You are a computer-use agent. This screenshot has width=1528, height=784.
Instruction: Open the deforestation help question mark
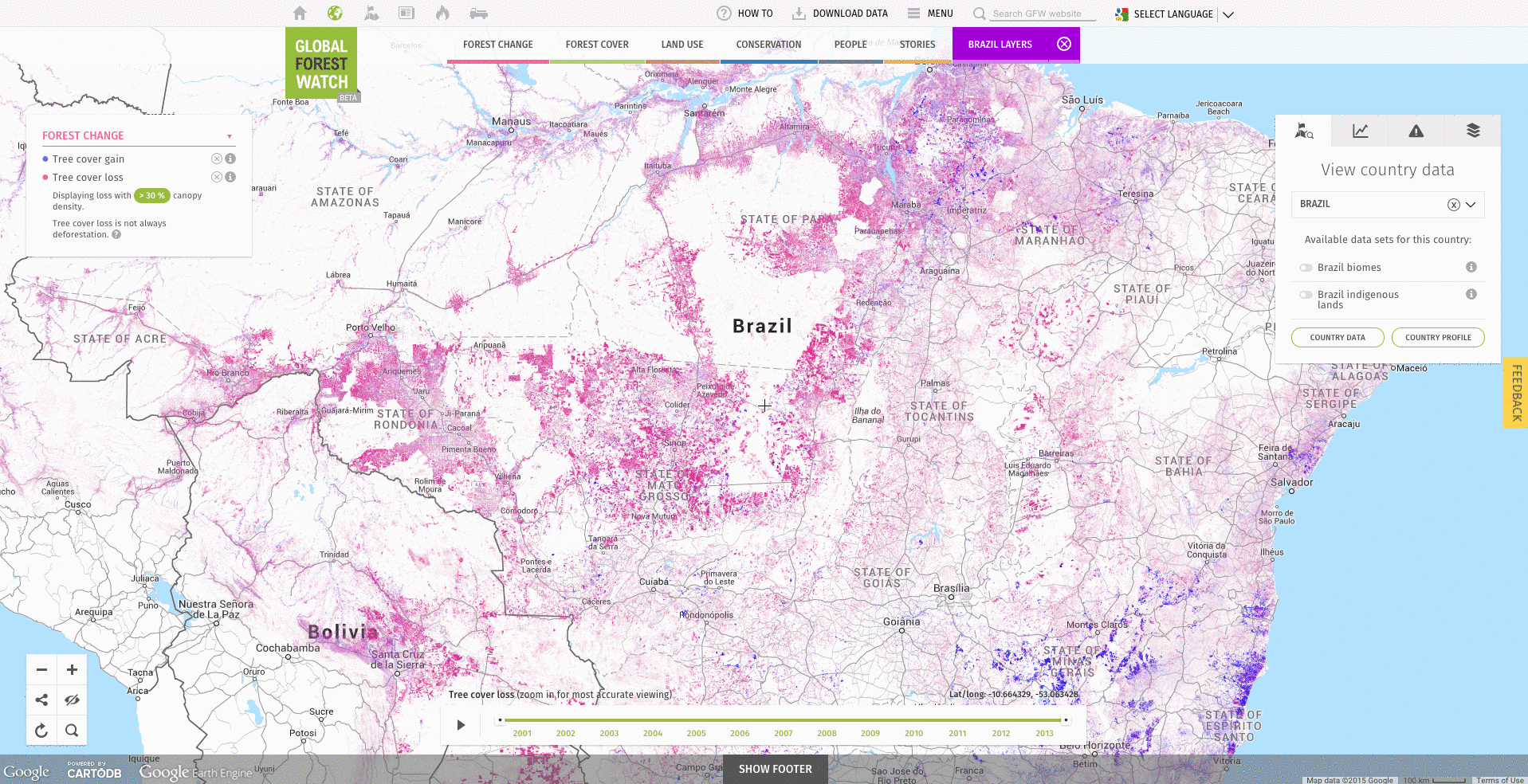click(x=116, y=234)
